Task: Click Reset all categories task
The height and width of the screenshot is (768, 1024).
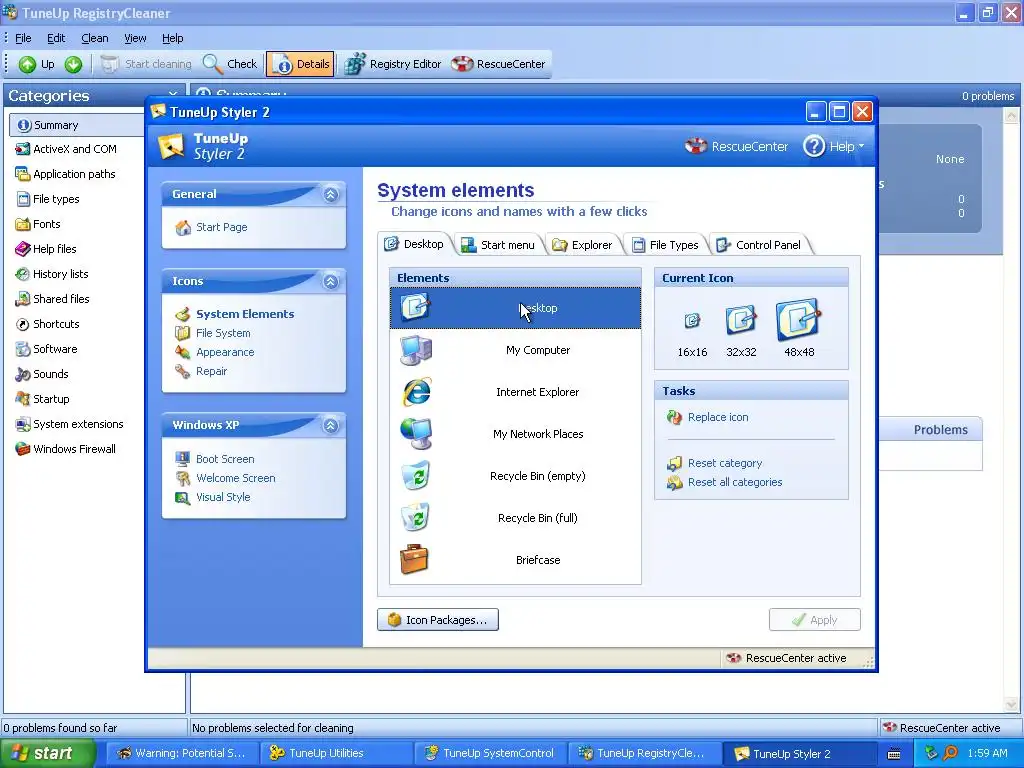Action: coord(724,482)
